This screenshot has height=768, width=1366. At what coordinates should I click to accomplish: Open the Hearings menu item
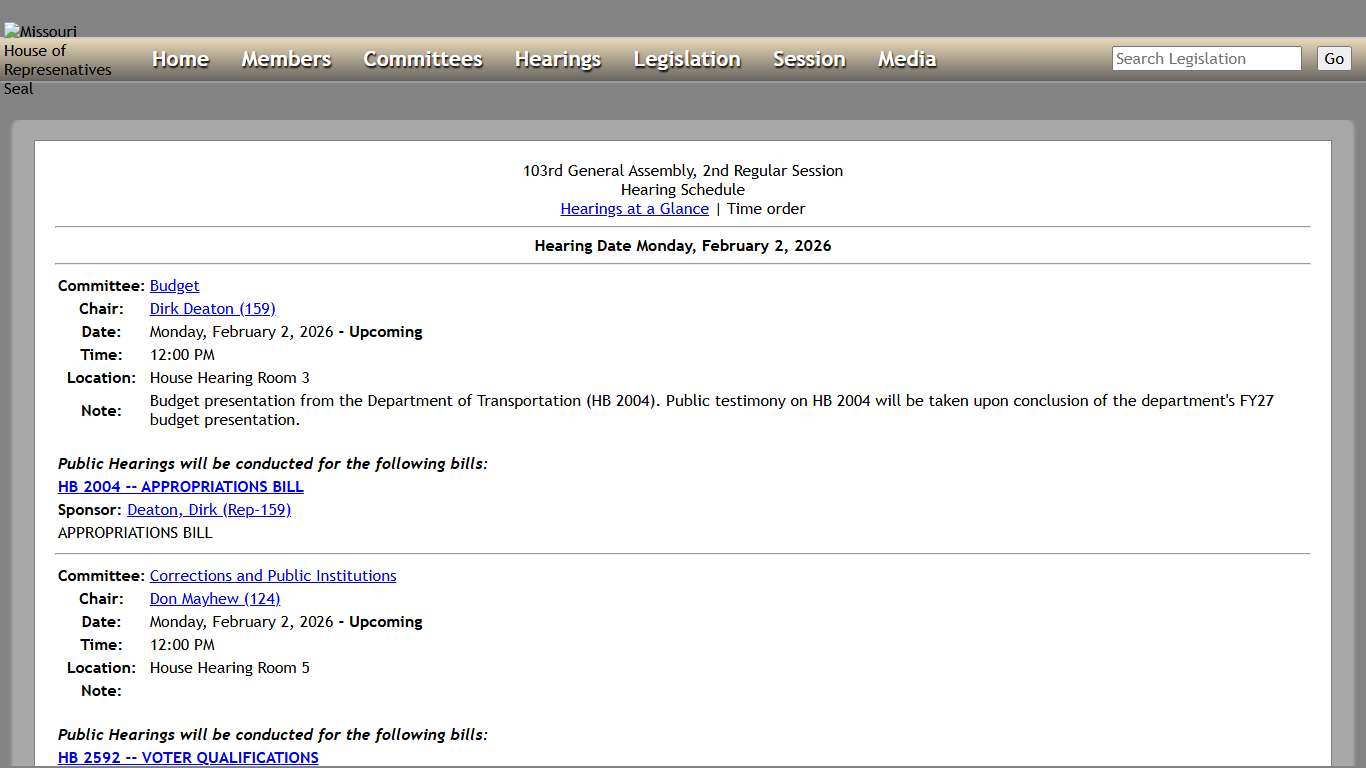[x=557, y=59]
